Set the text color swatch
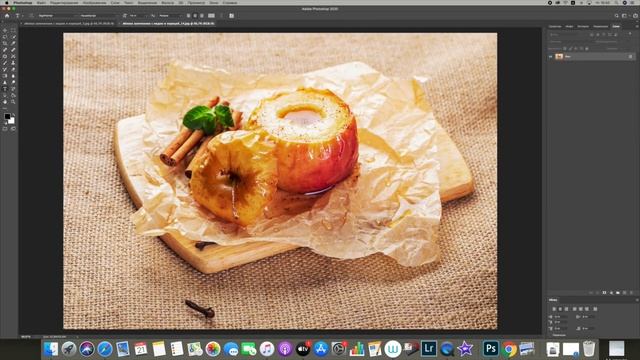 coord(211,16)
